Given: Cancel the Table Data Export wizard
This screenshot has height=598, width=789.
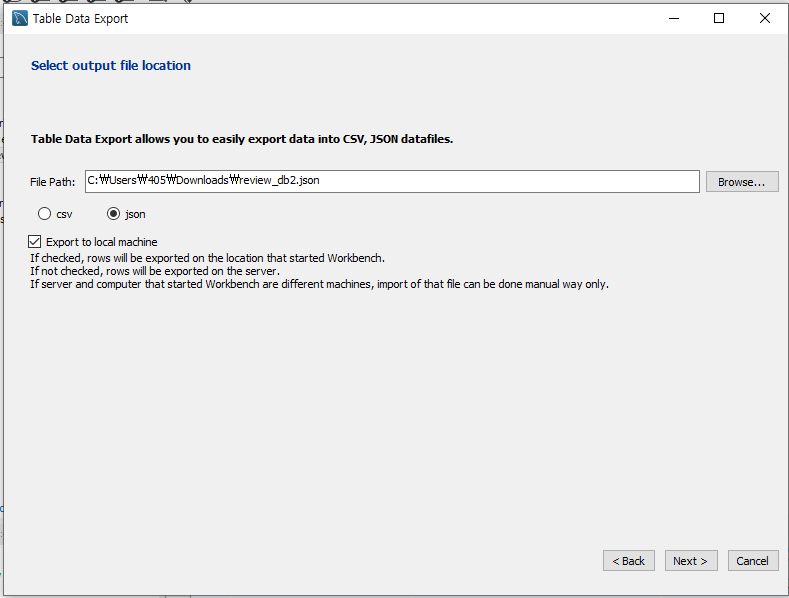Looking at the screenshot, I should 753,561.
